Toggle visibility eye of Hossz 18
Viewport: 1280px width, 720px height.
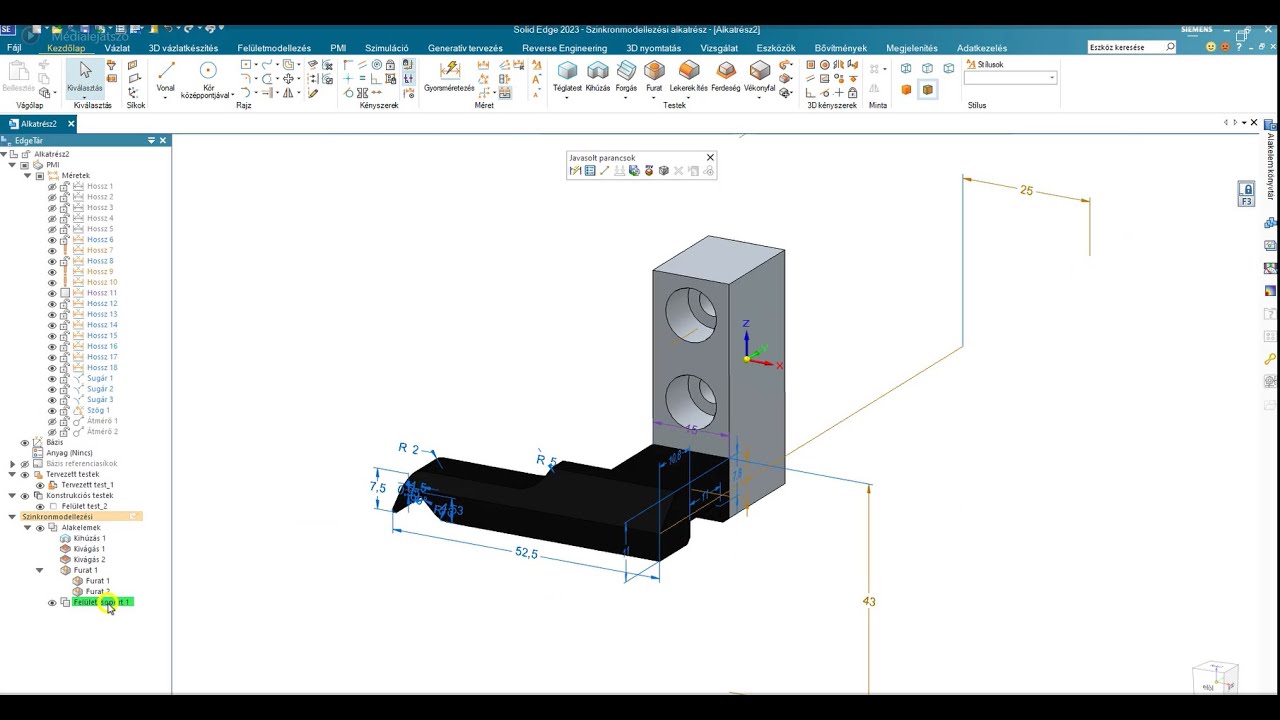[52, 368]
